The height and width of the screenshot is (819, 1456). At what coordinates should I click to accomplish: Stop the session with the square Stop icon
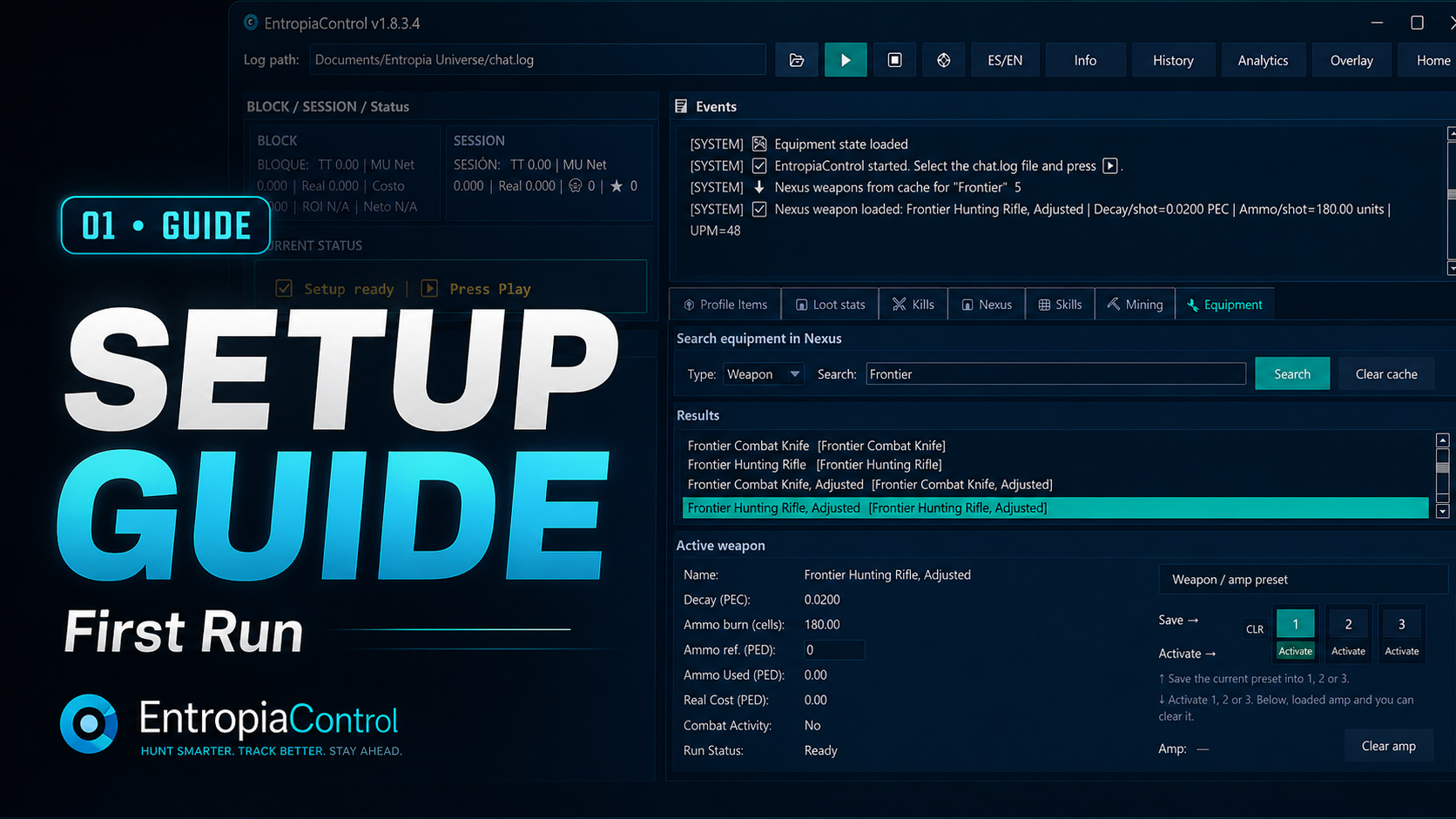pyautogui.click(x=894, y=60)
